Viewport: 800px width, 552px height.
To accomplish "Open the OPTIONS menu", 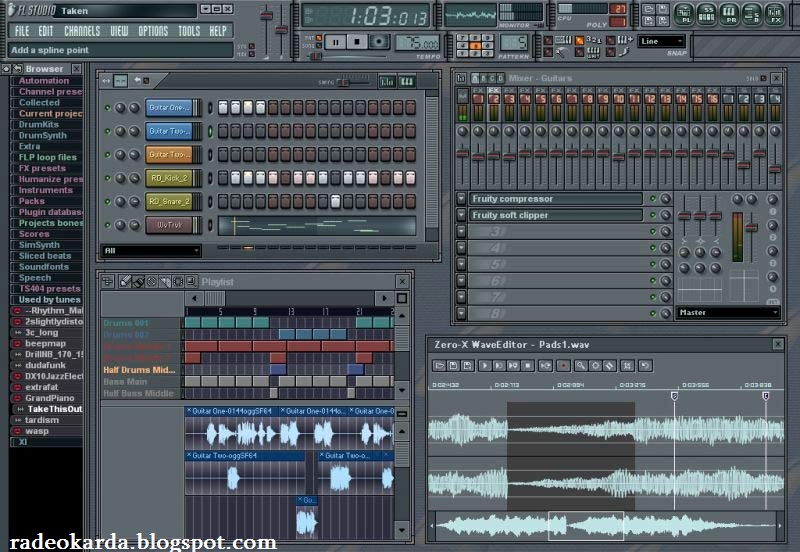I will [x=153, y=31].
